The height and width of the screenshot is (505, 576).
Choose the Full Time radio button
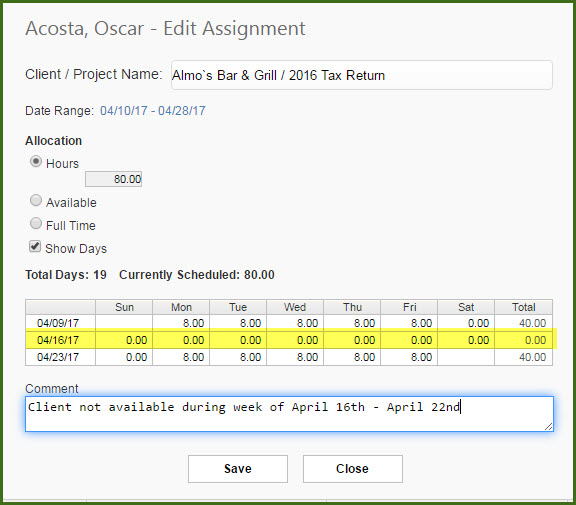click(x=36, y=223)
